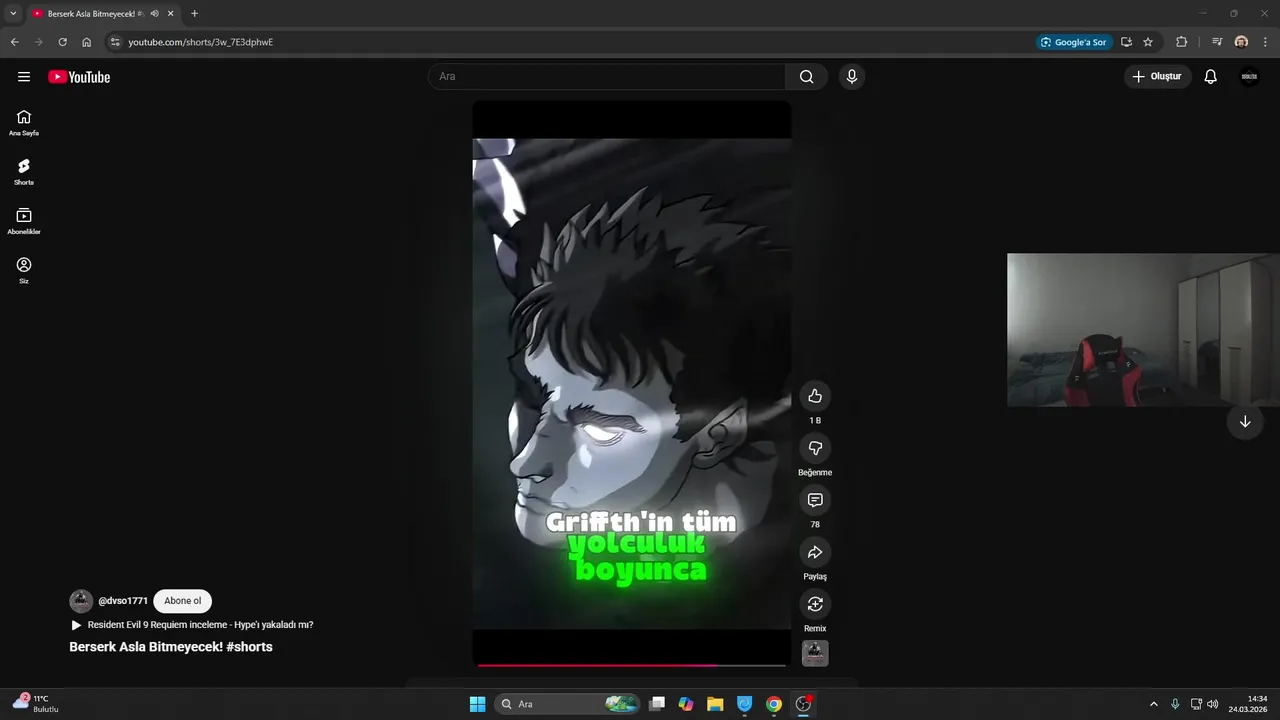
Task: Open the dvso1771 channel avatar
Action: (x=81, y=601)
